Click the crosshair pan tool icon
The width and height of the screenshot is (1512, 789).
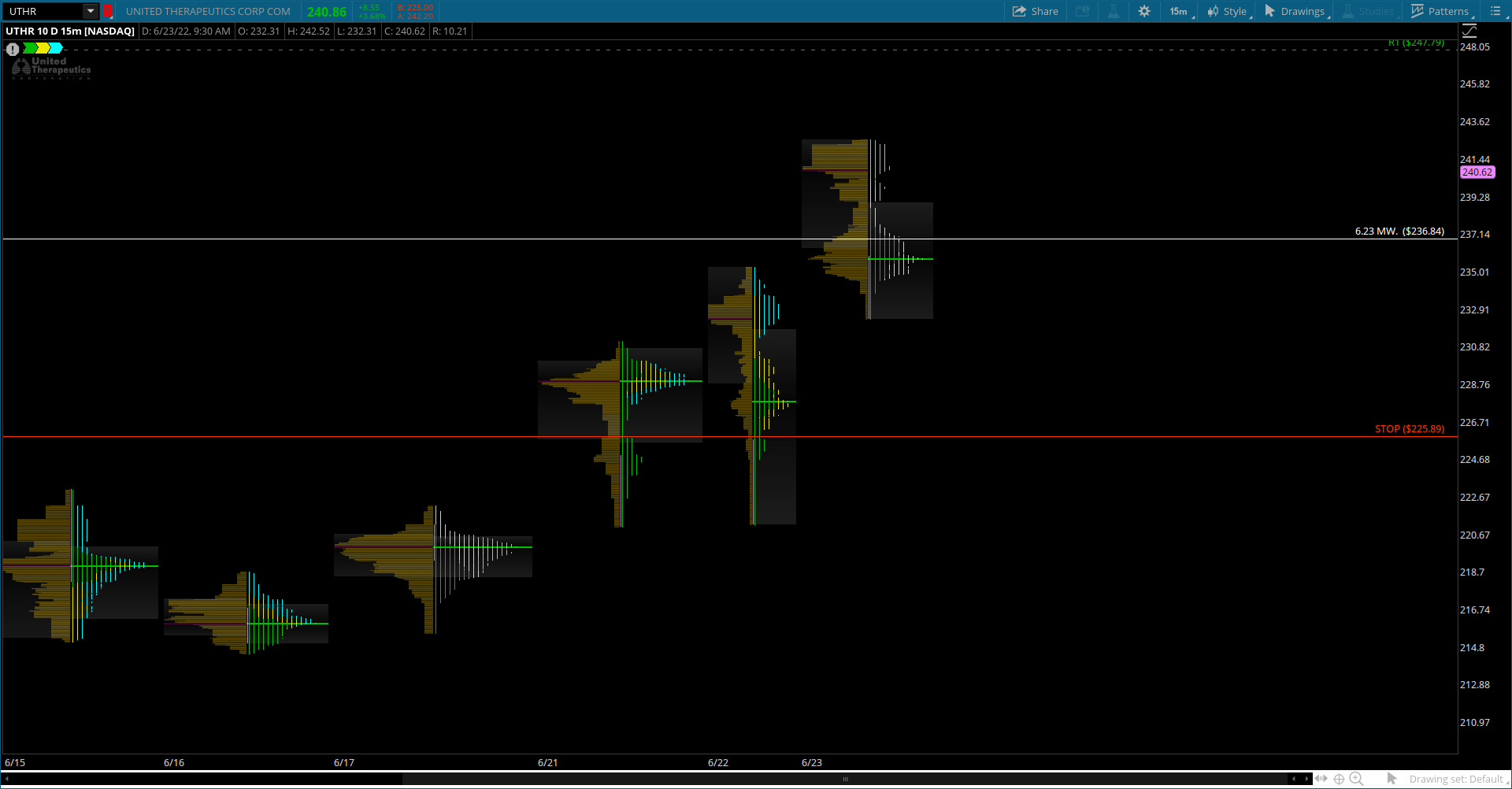click(x=1339, y=779)
